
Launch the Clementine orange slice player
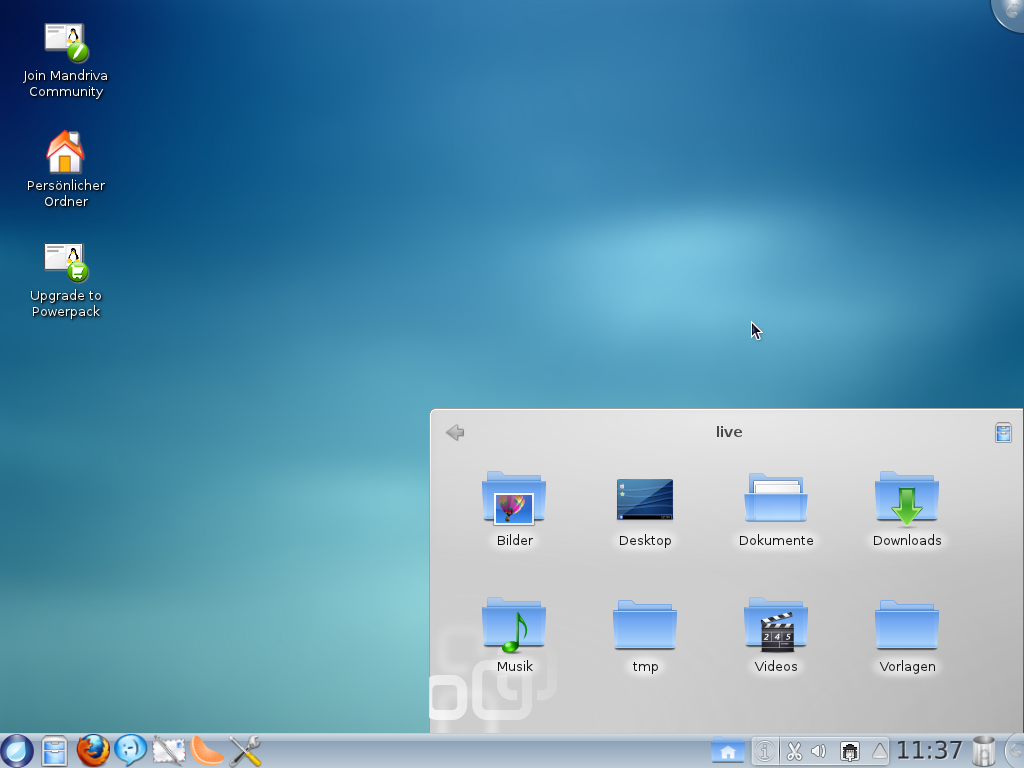click(207, 750)
